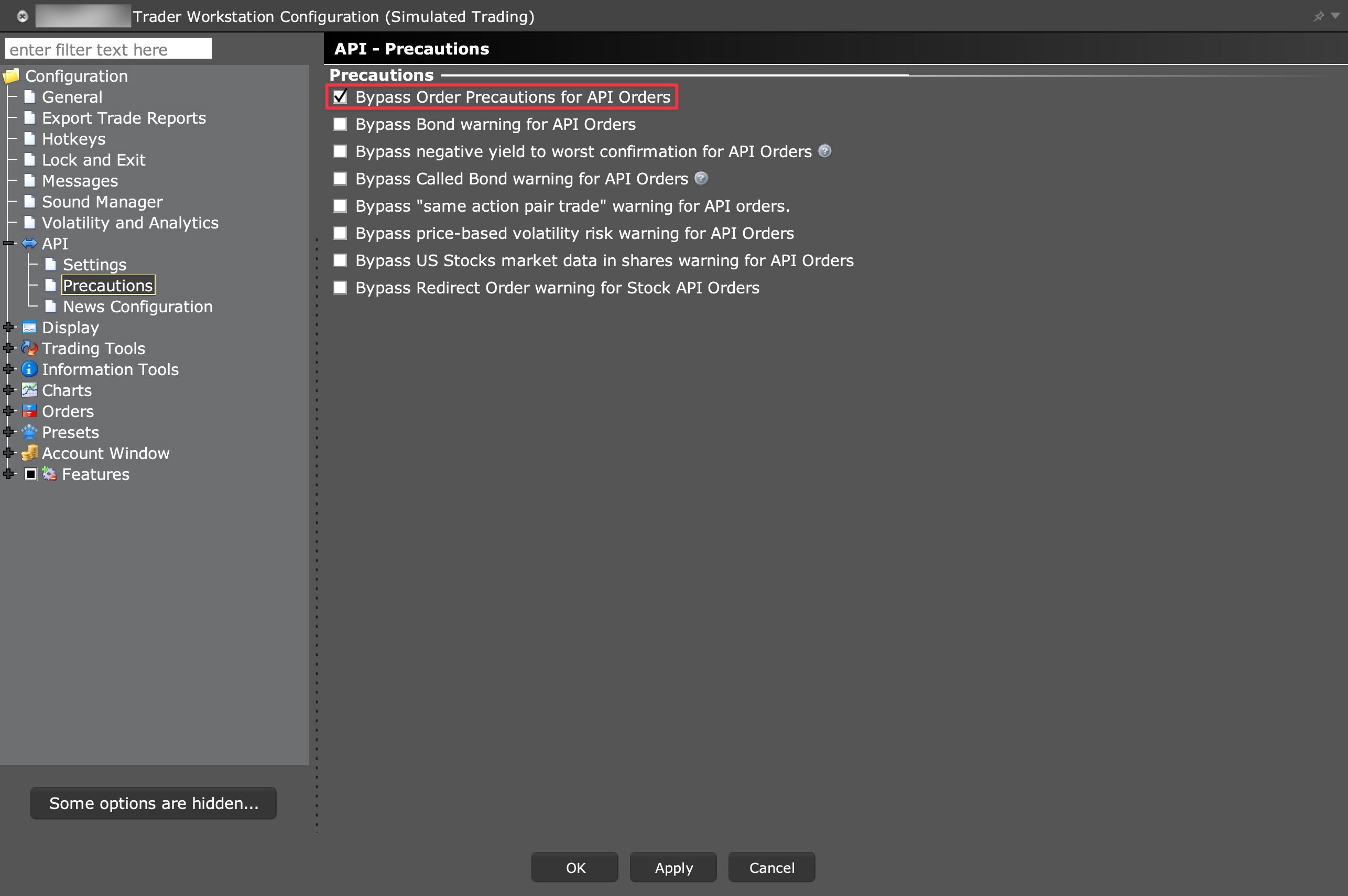Click the API double-arrow icon
The height and width of the screenshot is (896, 1348).
click(29, 244)
